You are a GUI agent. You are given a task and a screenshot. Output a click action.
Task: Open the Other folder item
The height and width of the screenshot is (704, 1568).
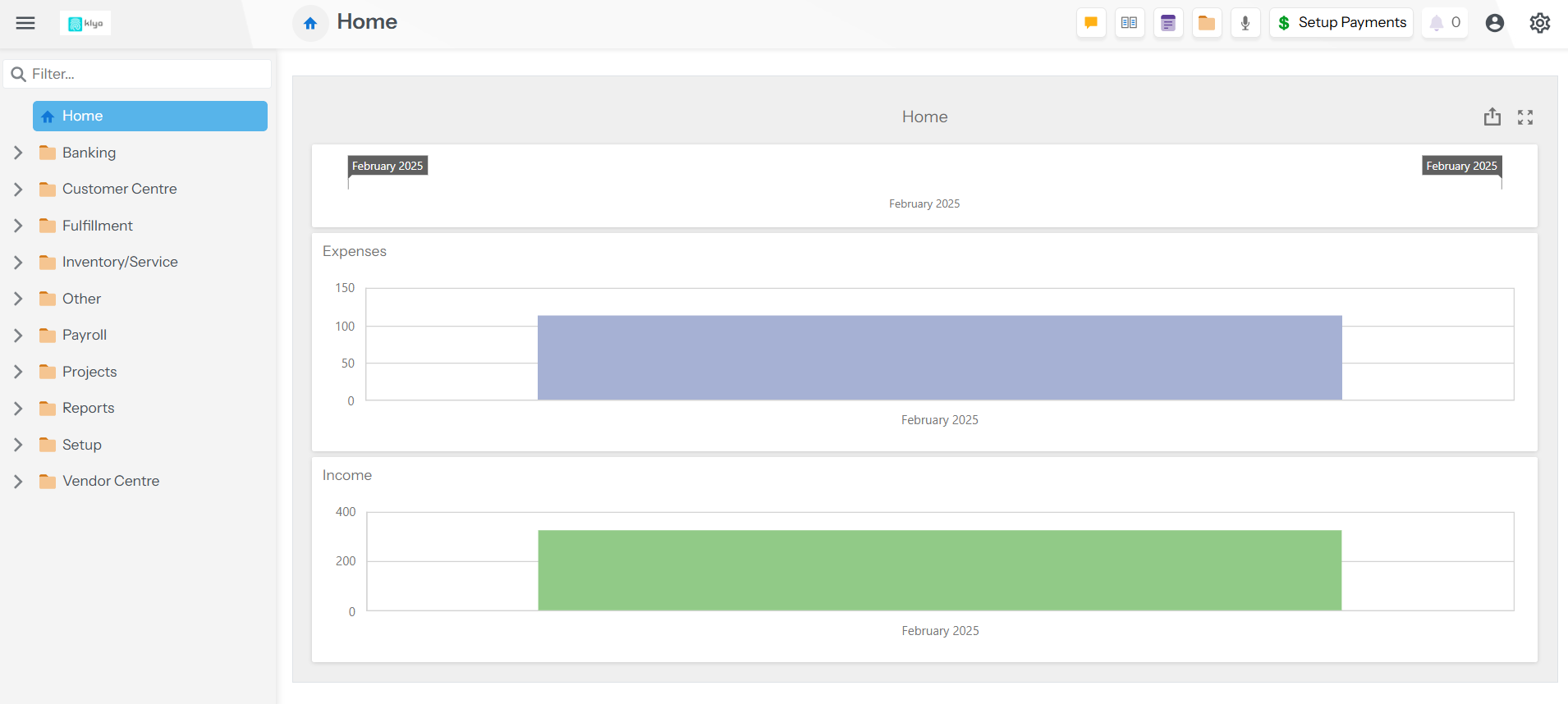(150, 299)
